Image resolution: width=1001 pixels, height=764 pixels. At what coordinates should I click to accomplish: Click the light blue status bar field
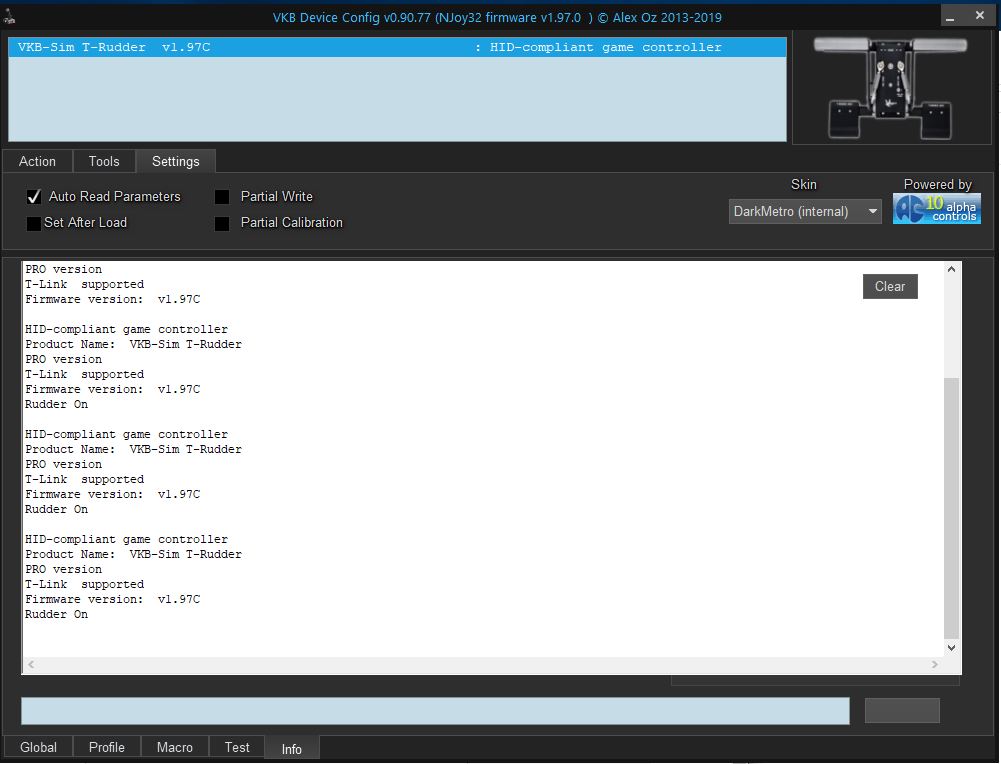point(435,711)
